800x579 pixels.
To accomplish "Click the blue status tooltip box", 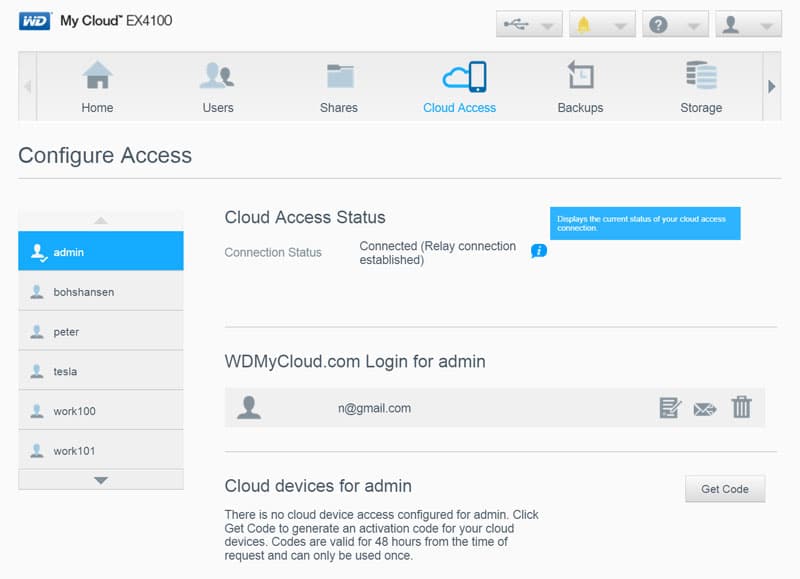I will click(x=645, y=223).
